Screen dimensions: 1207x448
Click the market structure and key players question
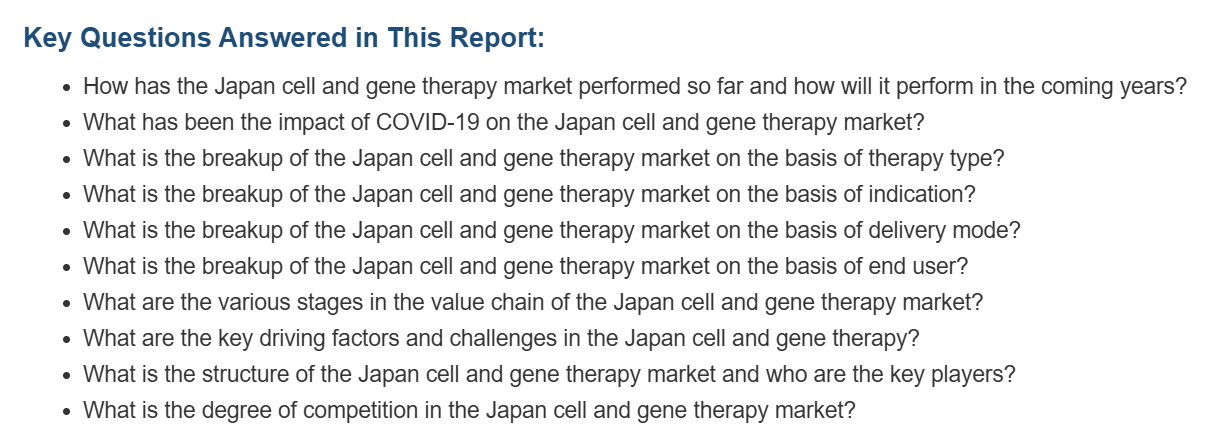[549, 374]
